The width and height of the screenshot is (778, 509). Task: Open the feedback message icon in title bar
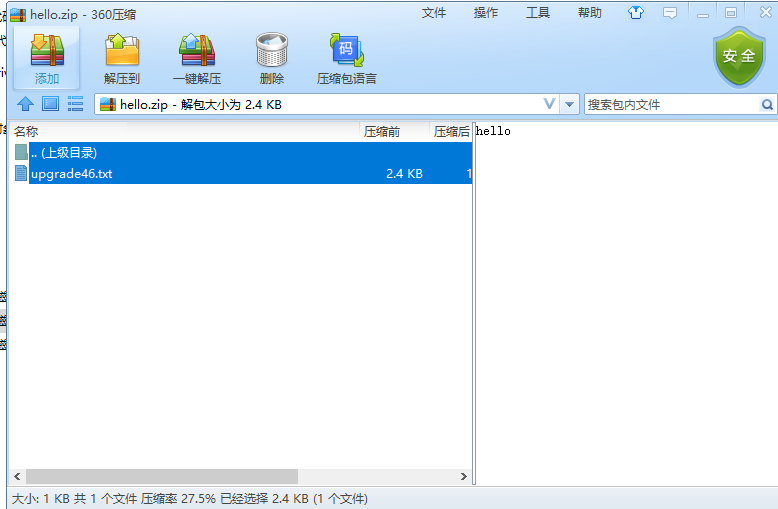click(670, 13)
